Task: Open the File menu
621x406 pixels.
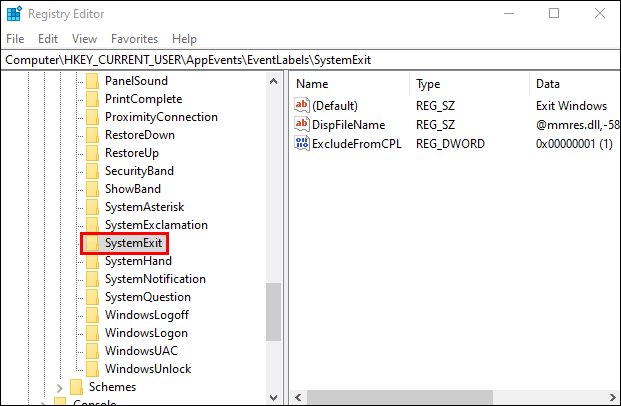Action: (x=15, y=39)
